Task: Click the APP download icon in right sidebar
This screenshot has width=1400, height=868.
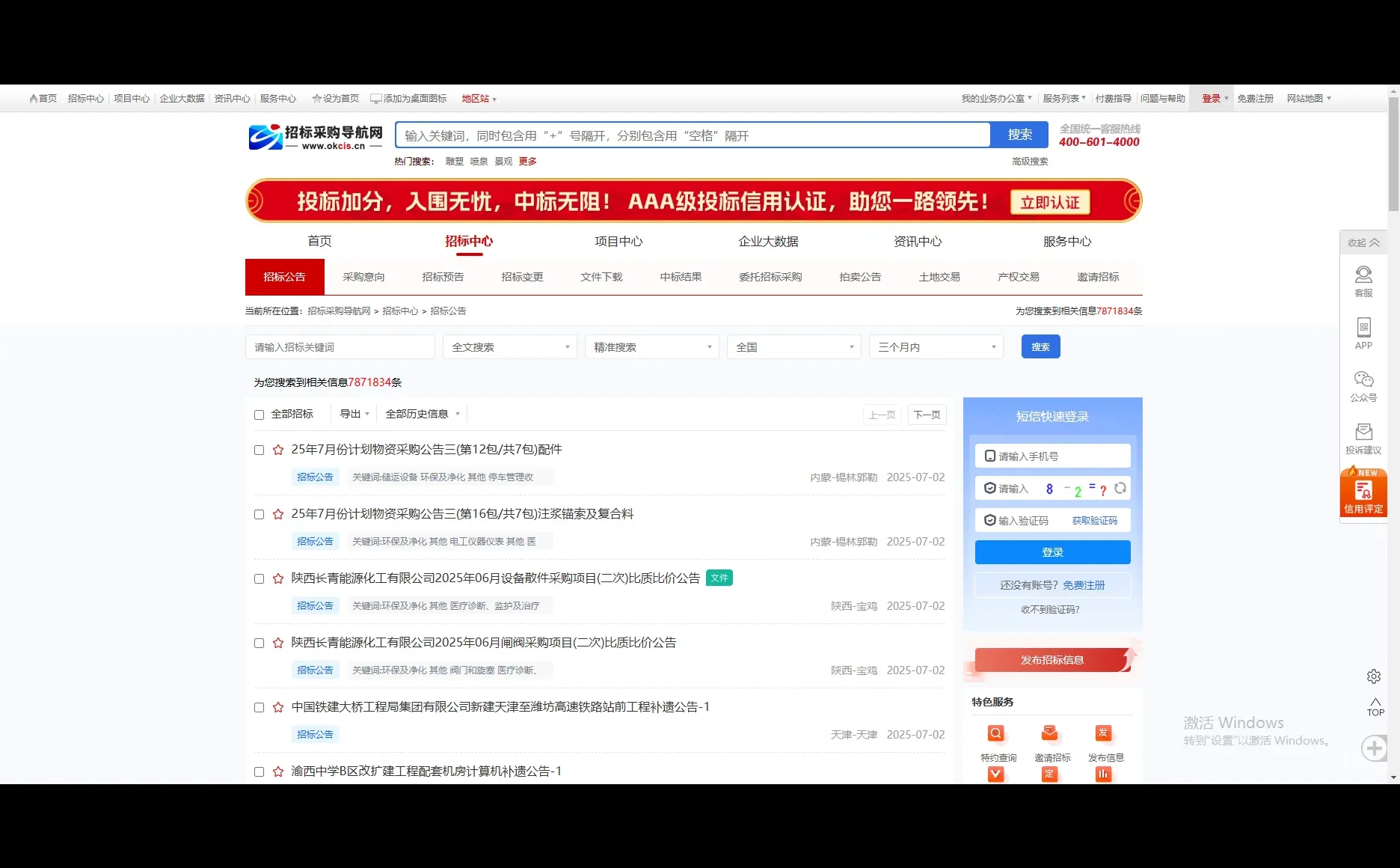Action: point(1363,331)
